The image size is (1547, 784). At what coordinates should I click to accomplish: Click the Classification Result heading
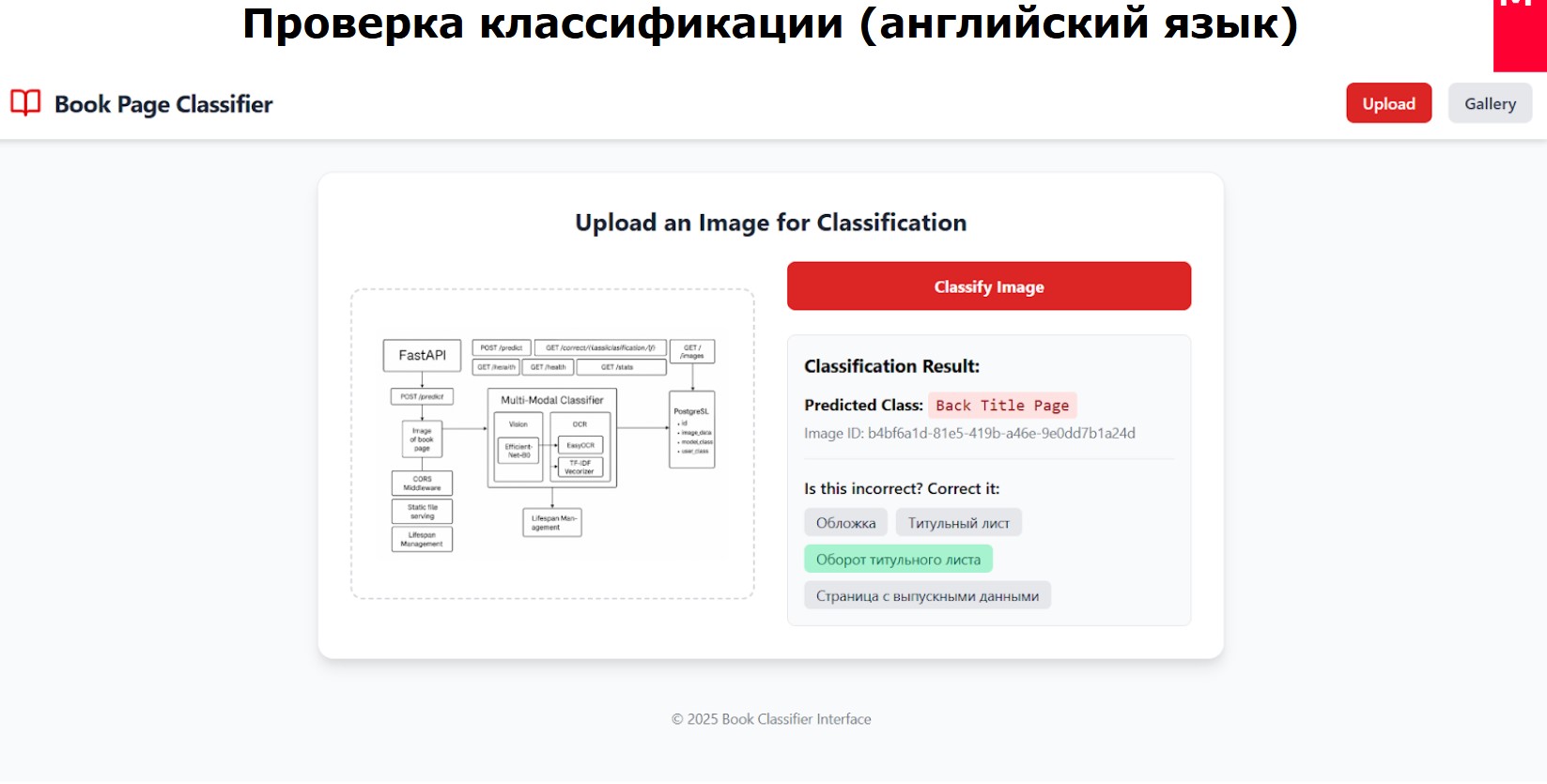(891, 366)
